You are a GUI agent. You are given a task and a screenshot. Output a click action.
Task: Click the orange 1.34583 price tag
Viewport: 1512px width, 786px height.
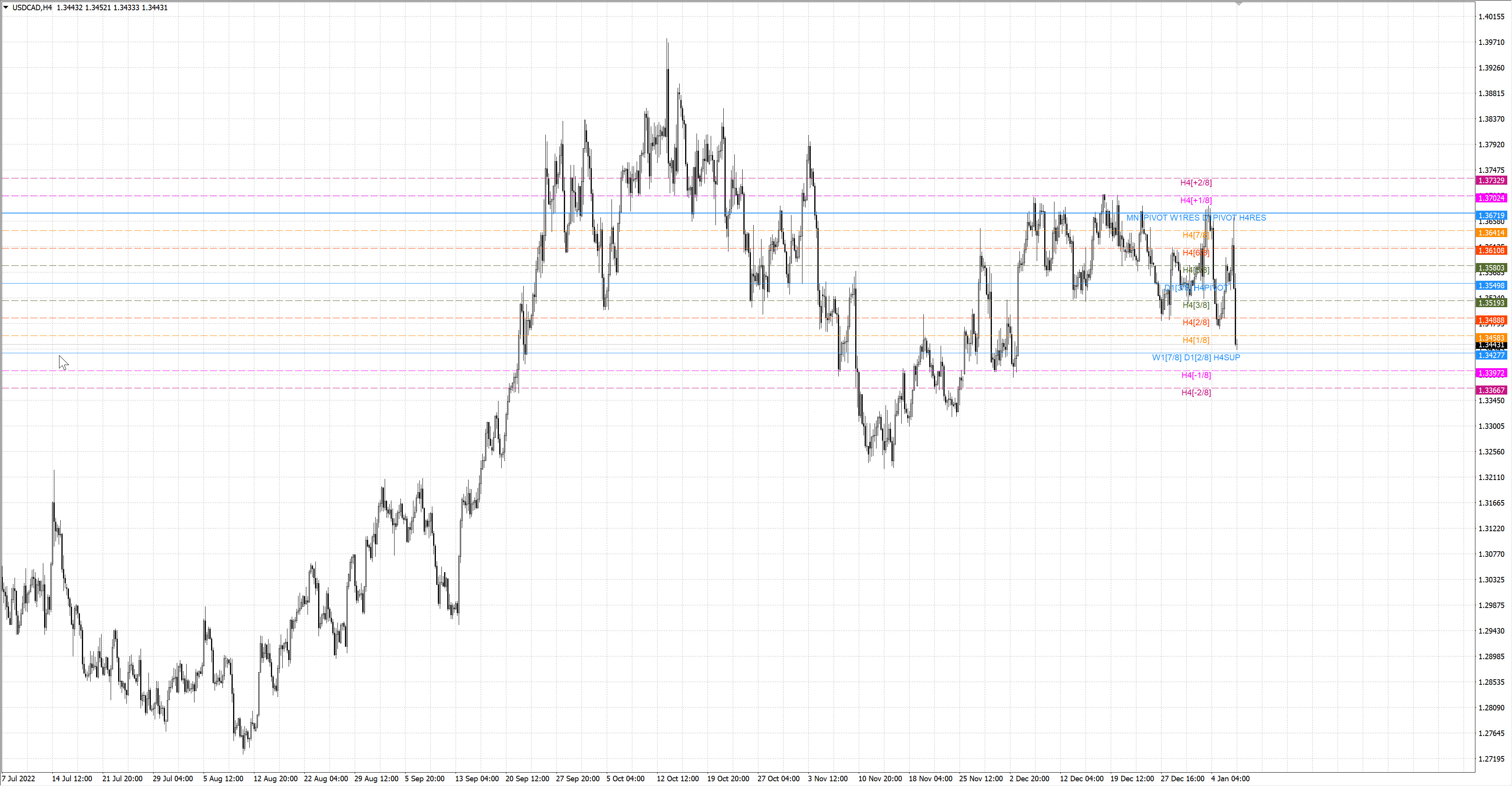[1491, 337]
